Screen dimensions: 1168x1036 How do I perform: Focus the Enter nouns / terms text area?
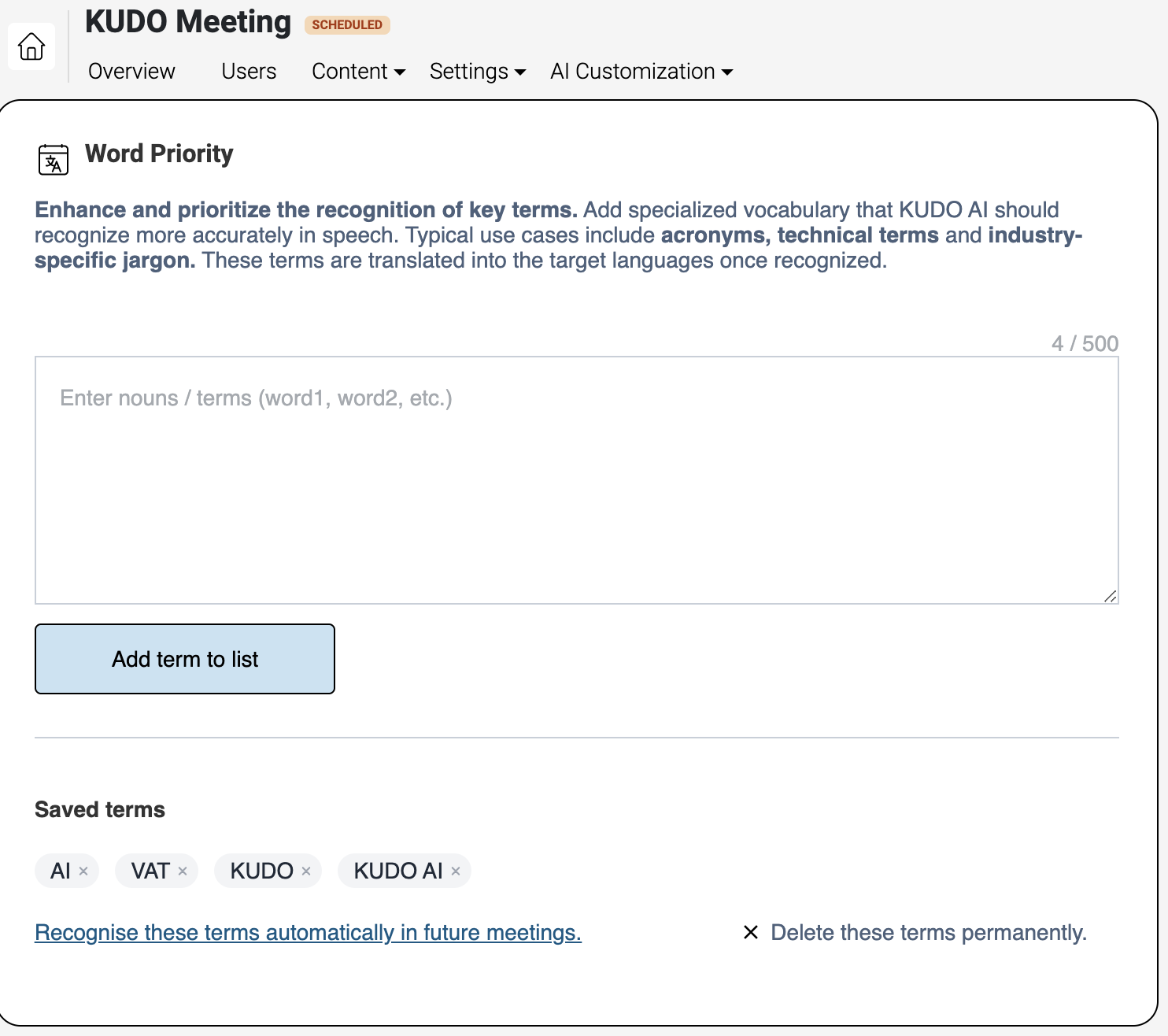click(577, 480)
